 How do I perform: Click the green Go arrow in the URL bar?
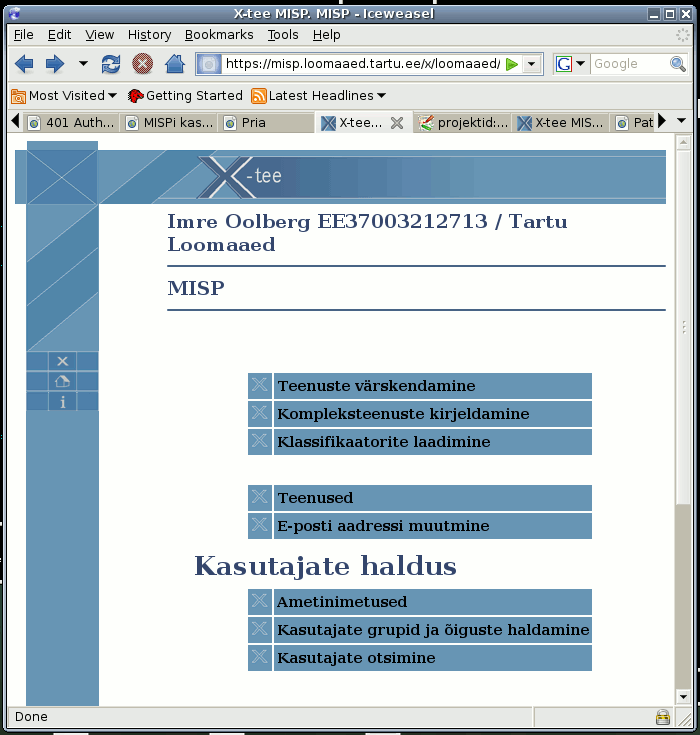pyautogui.click(x=512, y=64)
